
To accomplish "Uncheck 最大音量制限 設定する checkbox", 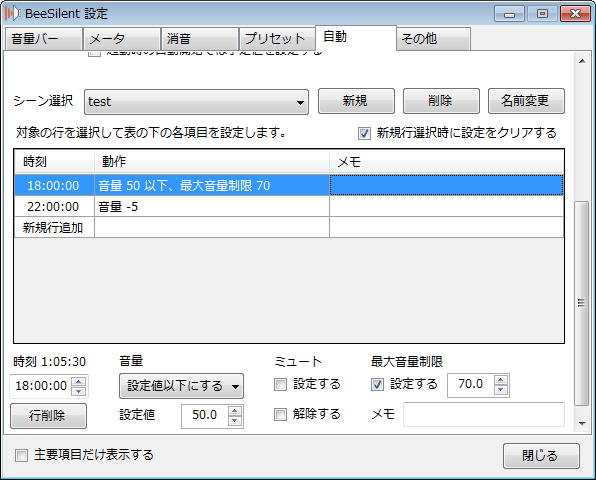I will point(377,385).
